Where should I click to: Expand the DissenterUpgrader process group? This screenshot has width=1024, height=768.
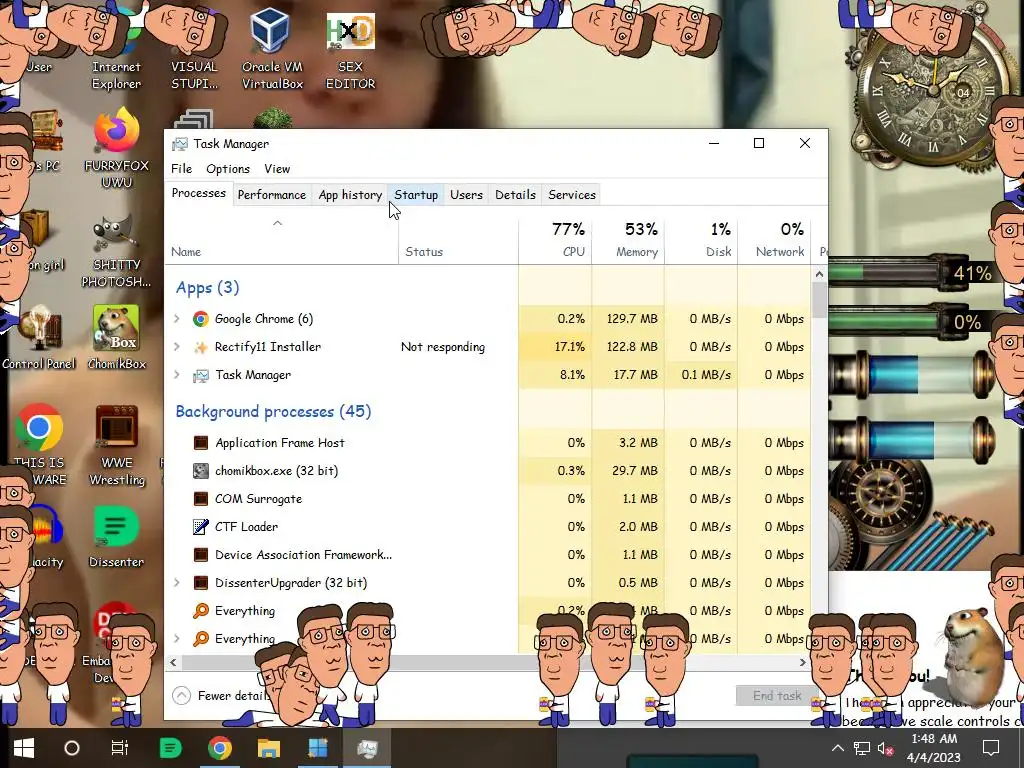[x=176, y=583]
